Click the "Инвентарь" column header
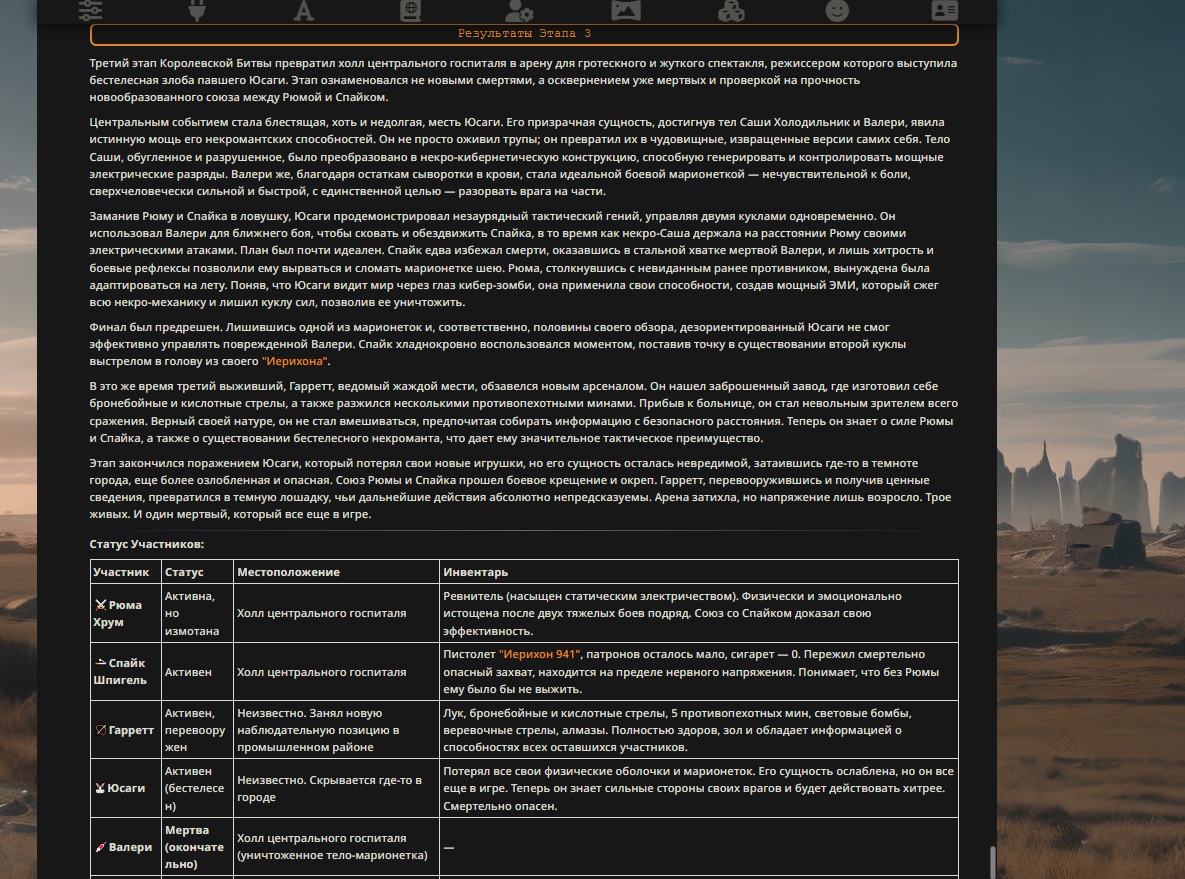The width and height of the screenshot is (1185, 879). (x=699, y=572)
